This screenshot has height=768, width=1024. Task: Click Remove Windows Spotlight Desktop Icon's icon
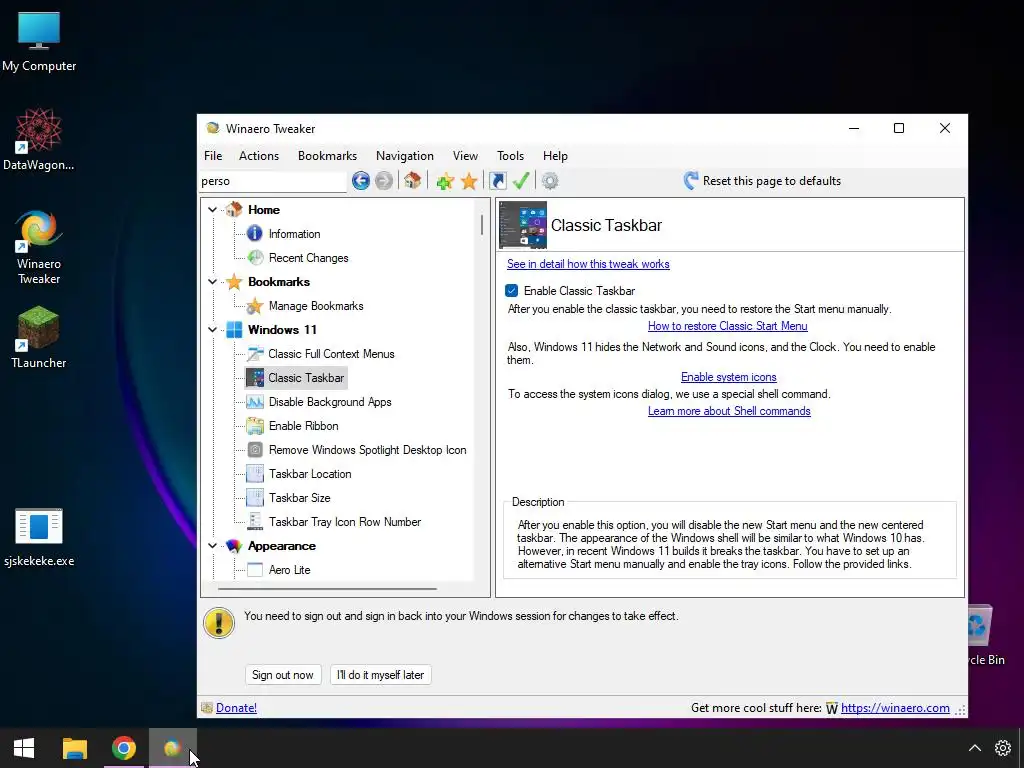pyautogui.click(x=255, y=450)
